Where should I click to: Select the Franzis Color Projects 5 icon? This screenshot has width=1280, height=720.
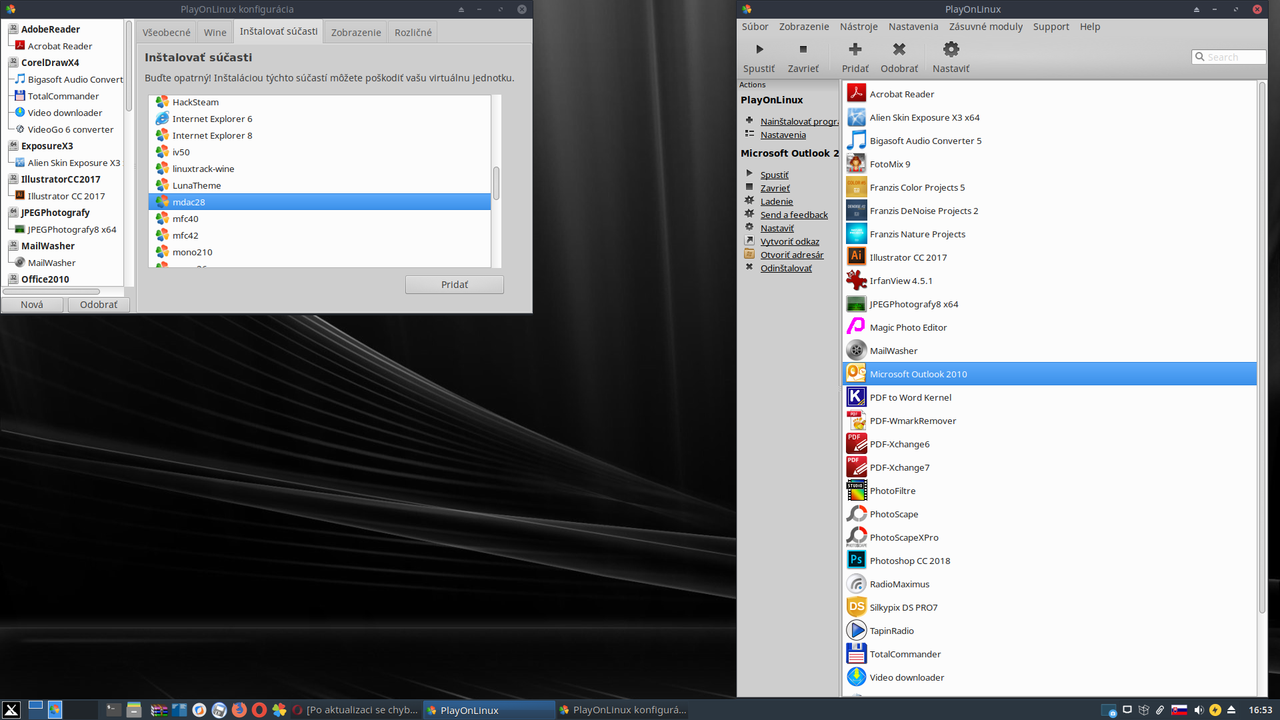tap(856, 187)
